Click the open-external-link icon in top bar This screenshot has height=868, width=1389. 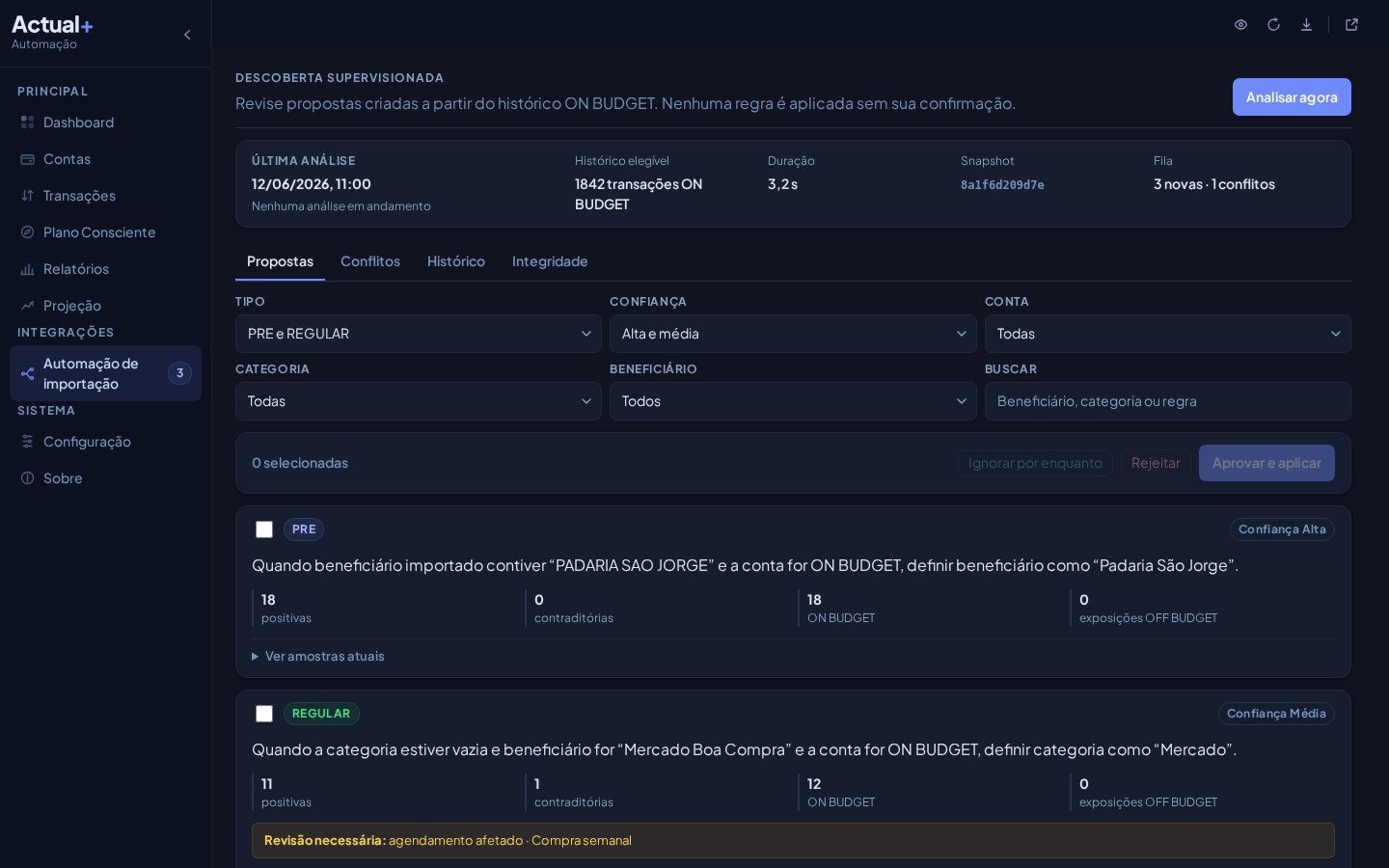(x=1351, y=25)
